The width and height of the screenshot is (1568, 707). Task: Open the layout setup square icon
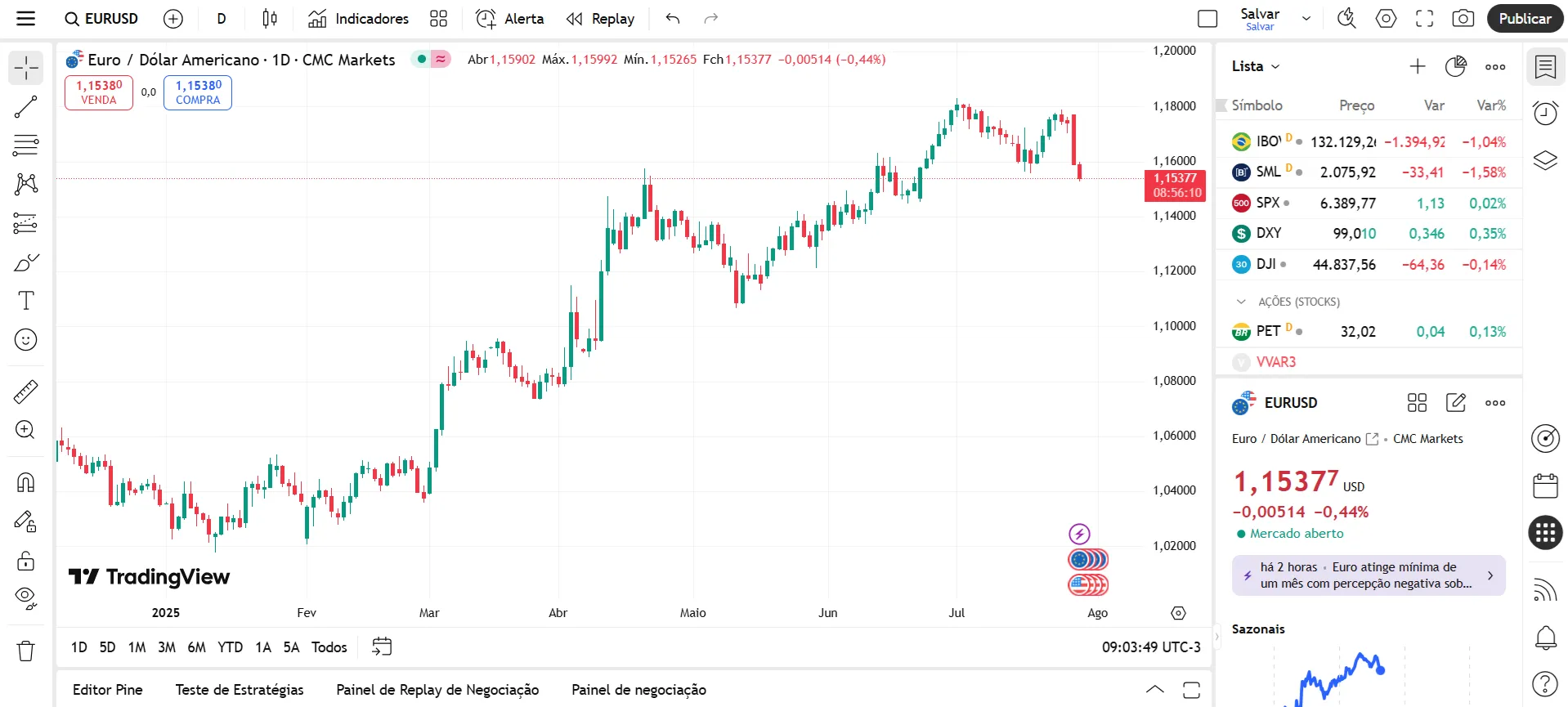pyautogui.click(x=1207, y=18)
